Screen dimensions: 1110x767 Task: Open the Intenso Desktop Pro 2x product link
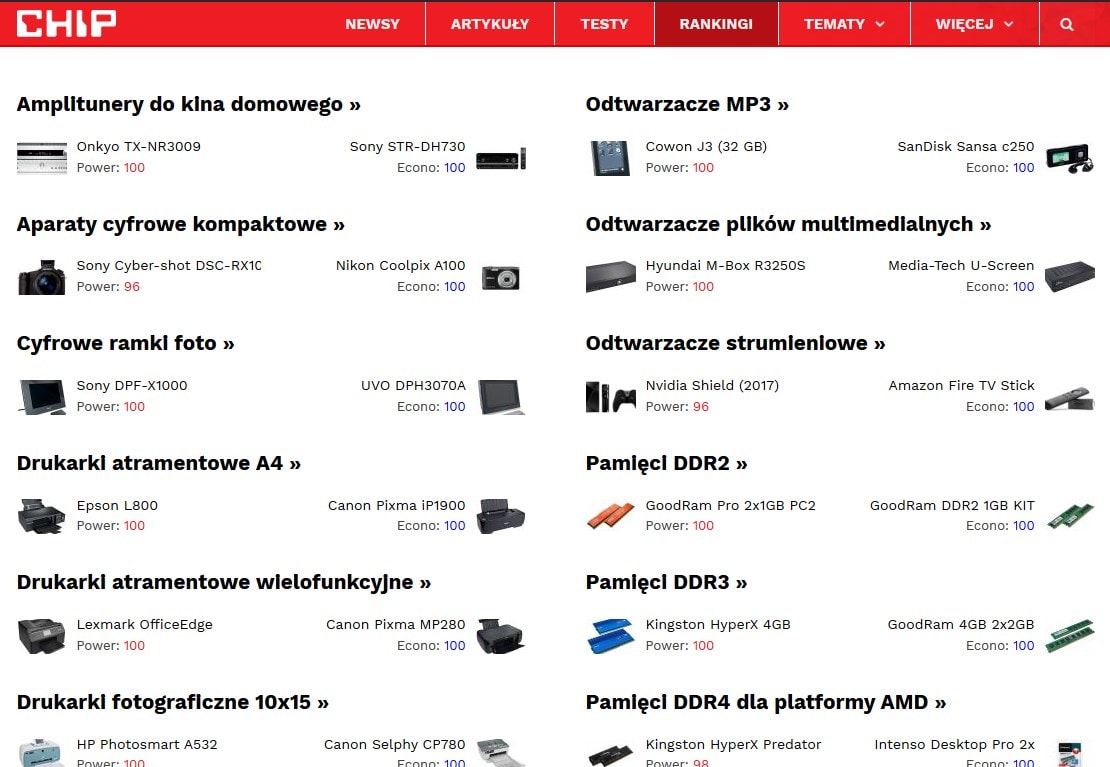pos(954,745)
